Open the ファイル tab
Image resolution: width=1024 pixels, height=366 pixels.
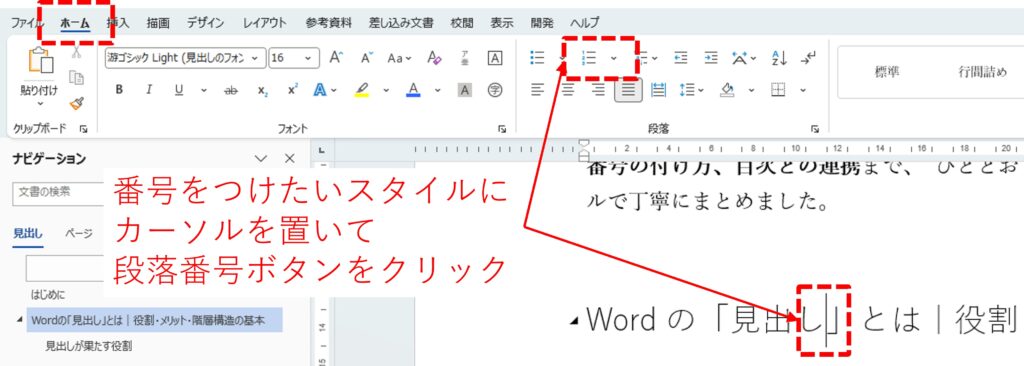pos(27,23)
